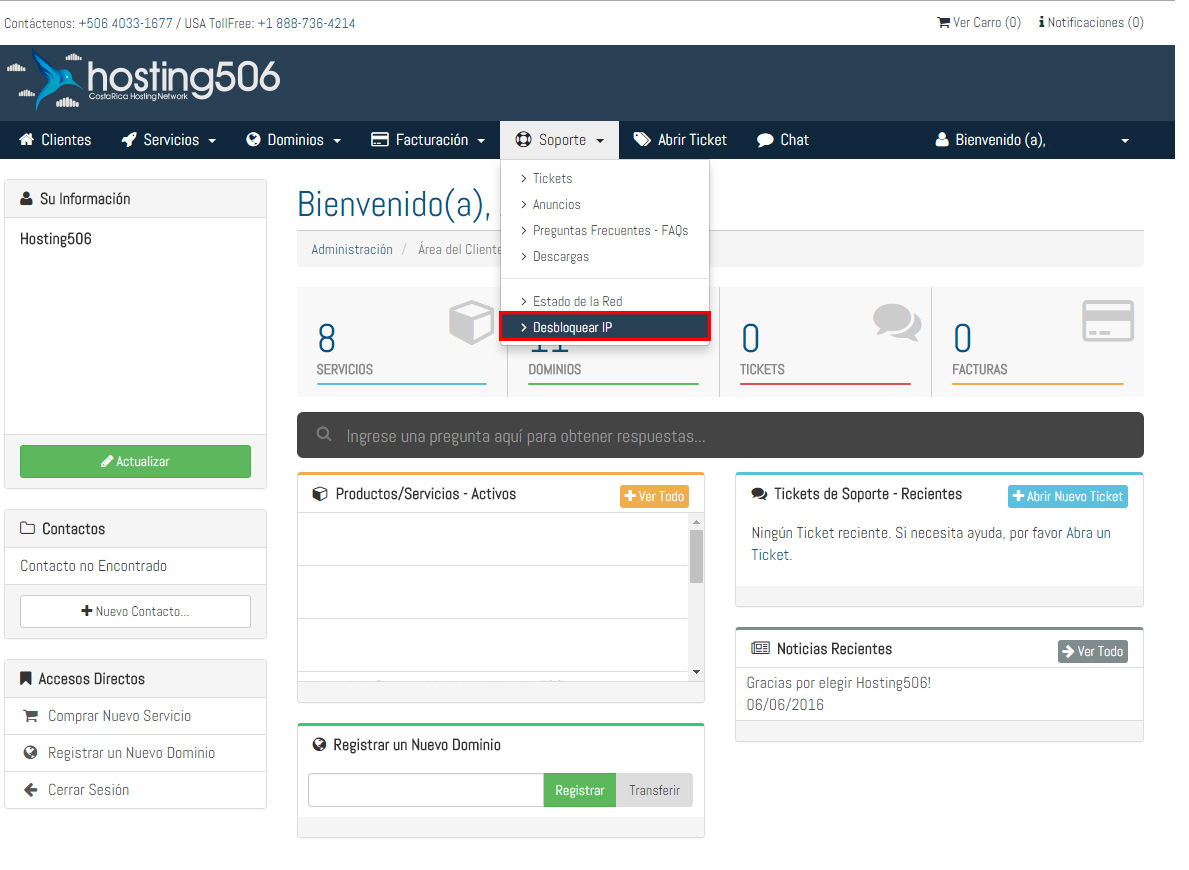Choose Estado de la Red menu entry

577,301
